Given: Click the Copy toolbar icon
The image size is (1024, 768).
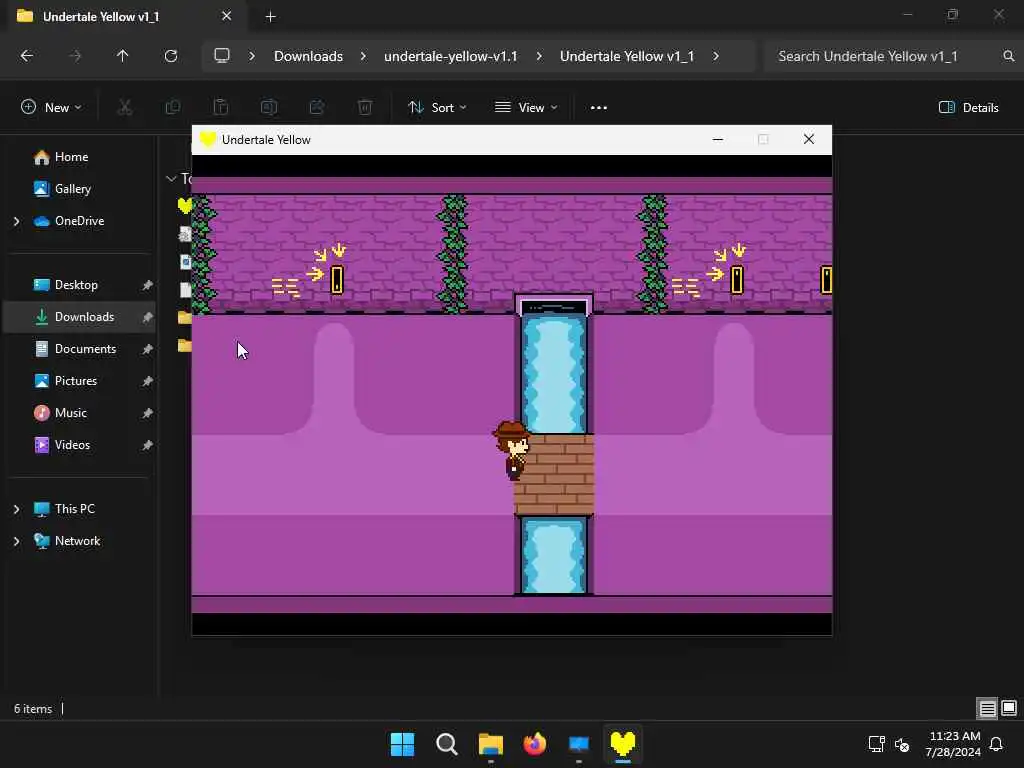Looking at the screenshot, I should [x=173, y=107].
